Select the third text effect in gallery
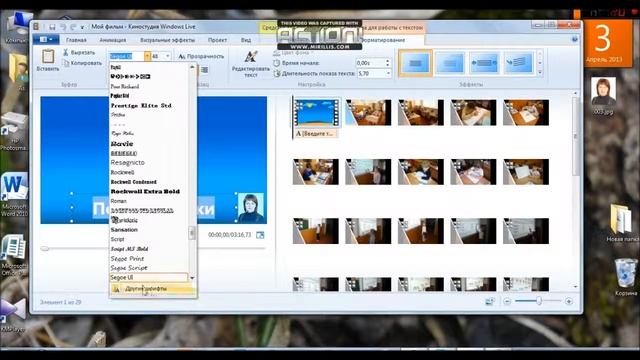 (x=484, y=63)
